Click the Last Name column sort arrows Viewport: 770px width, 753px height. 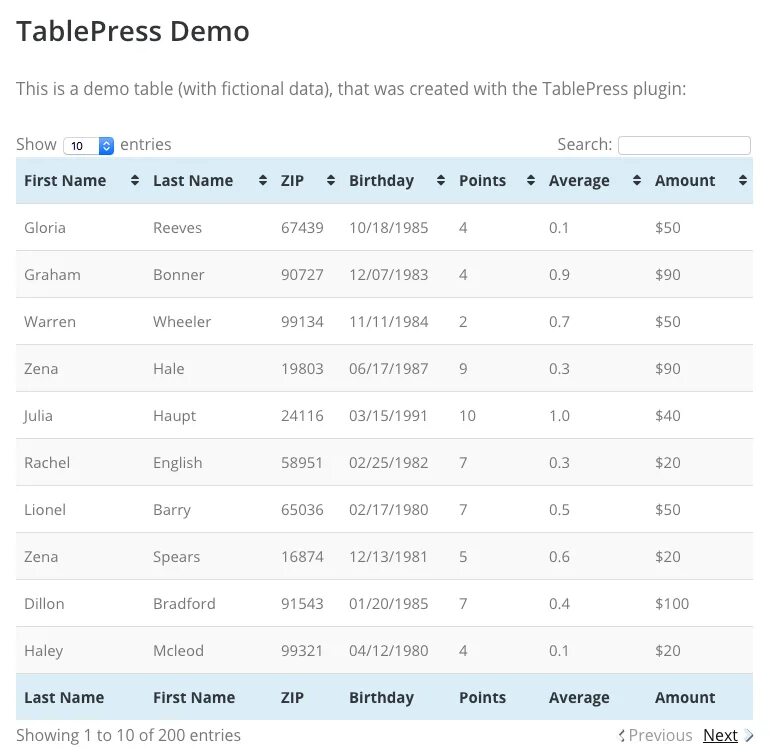263,180
